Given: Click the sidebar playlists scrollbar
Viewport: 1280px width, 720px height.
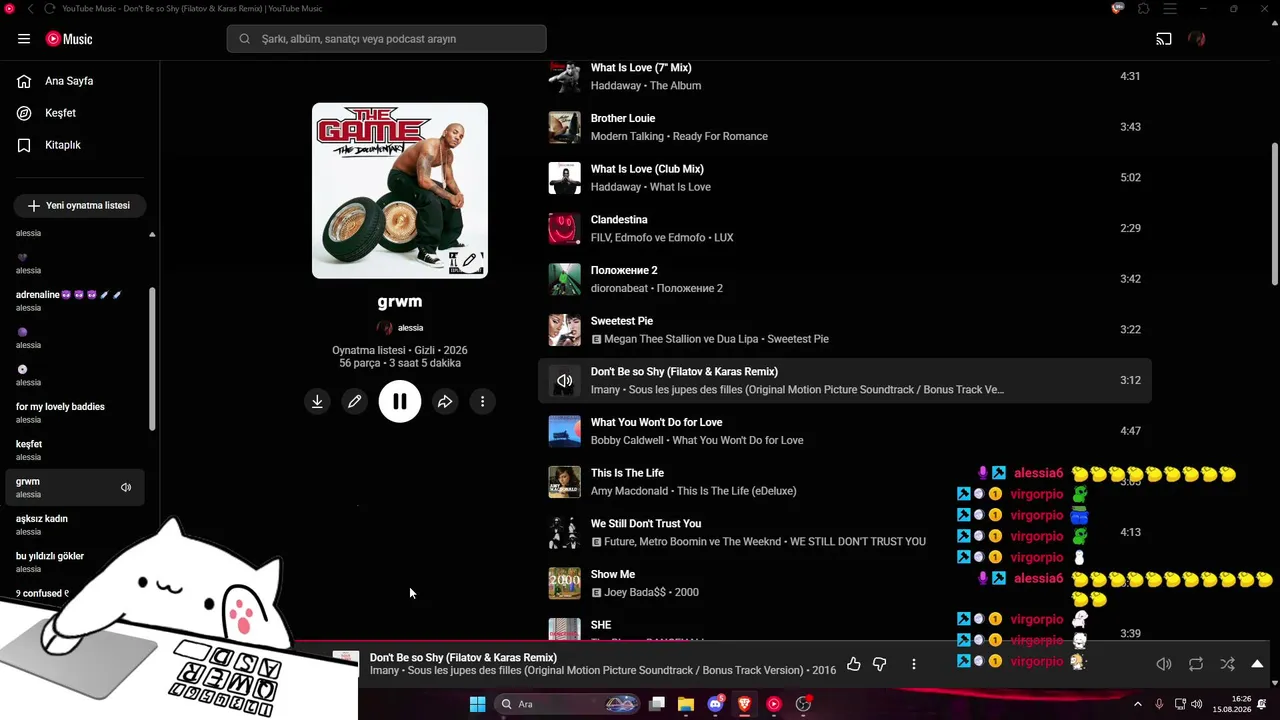Looking at the screenshot, I should coord(152,358).
